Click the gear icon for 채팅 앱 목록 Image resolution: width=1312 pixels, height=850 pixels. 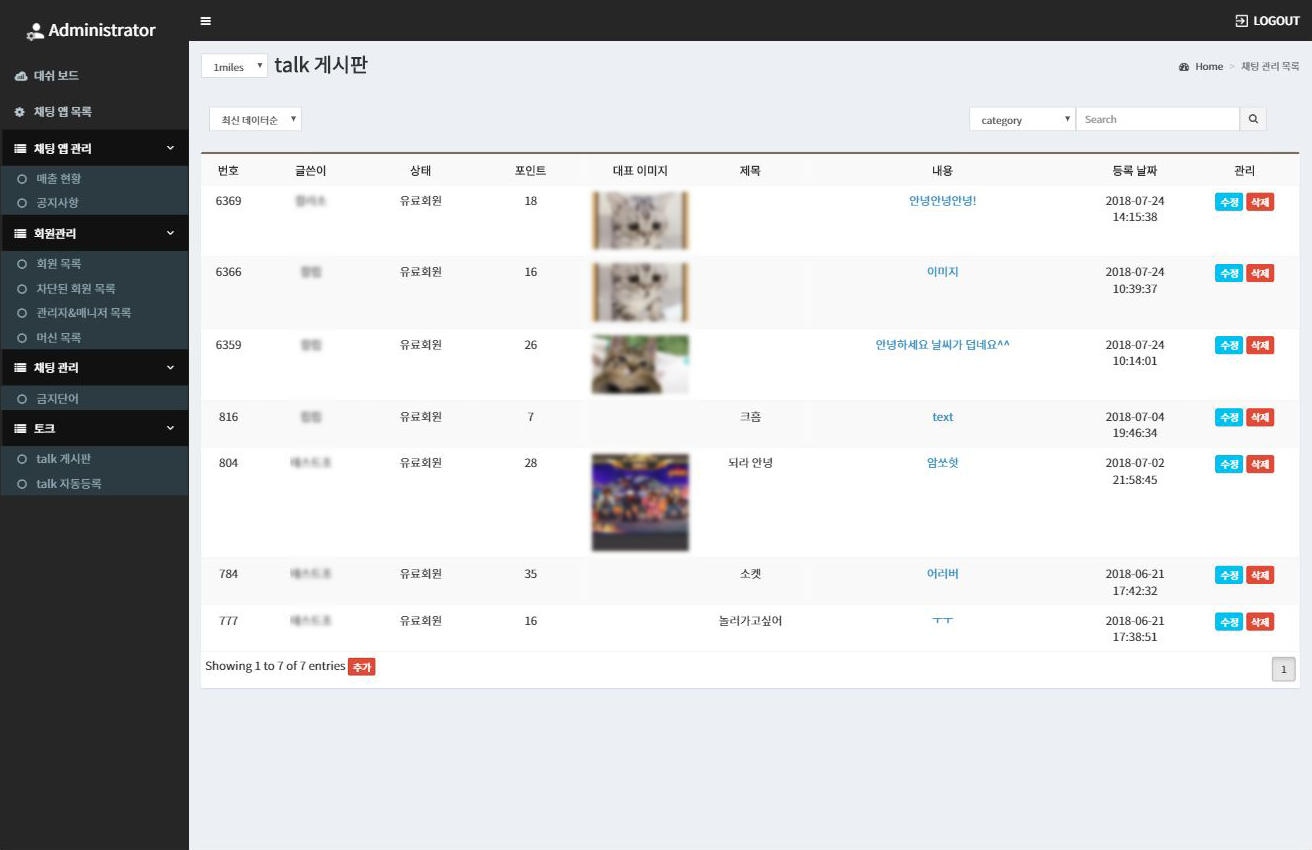click(19, 112)
